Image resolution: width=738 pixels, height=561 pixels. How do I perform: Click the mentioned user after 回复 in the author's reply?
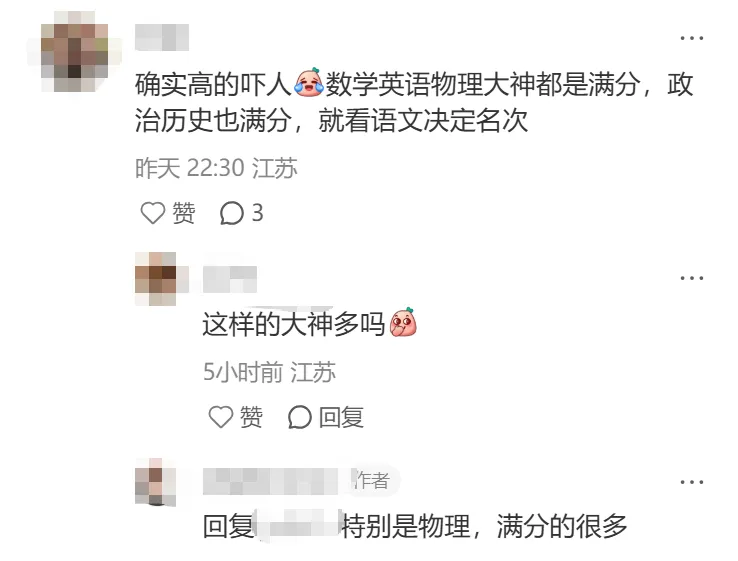pyautogui.click(x=297, y=525)
